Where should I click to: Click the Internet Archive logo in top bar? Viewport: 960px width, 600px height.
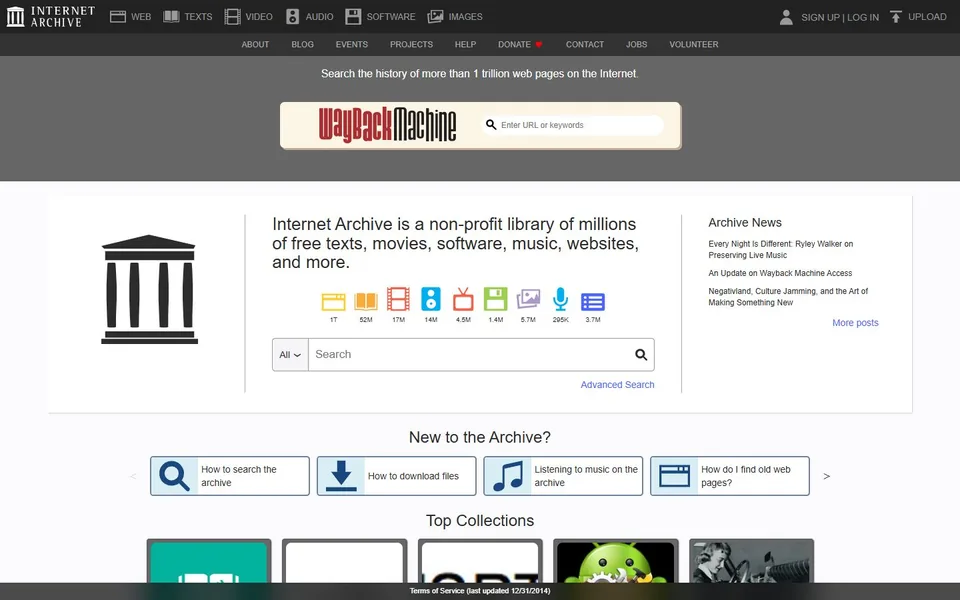point(50,17)
